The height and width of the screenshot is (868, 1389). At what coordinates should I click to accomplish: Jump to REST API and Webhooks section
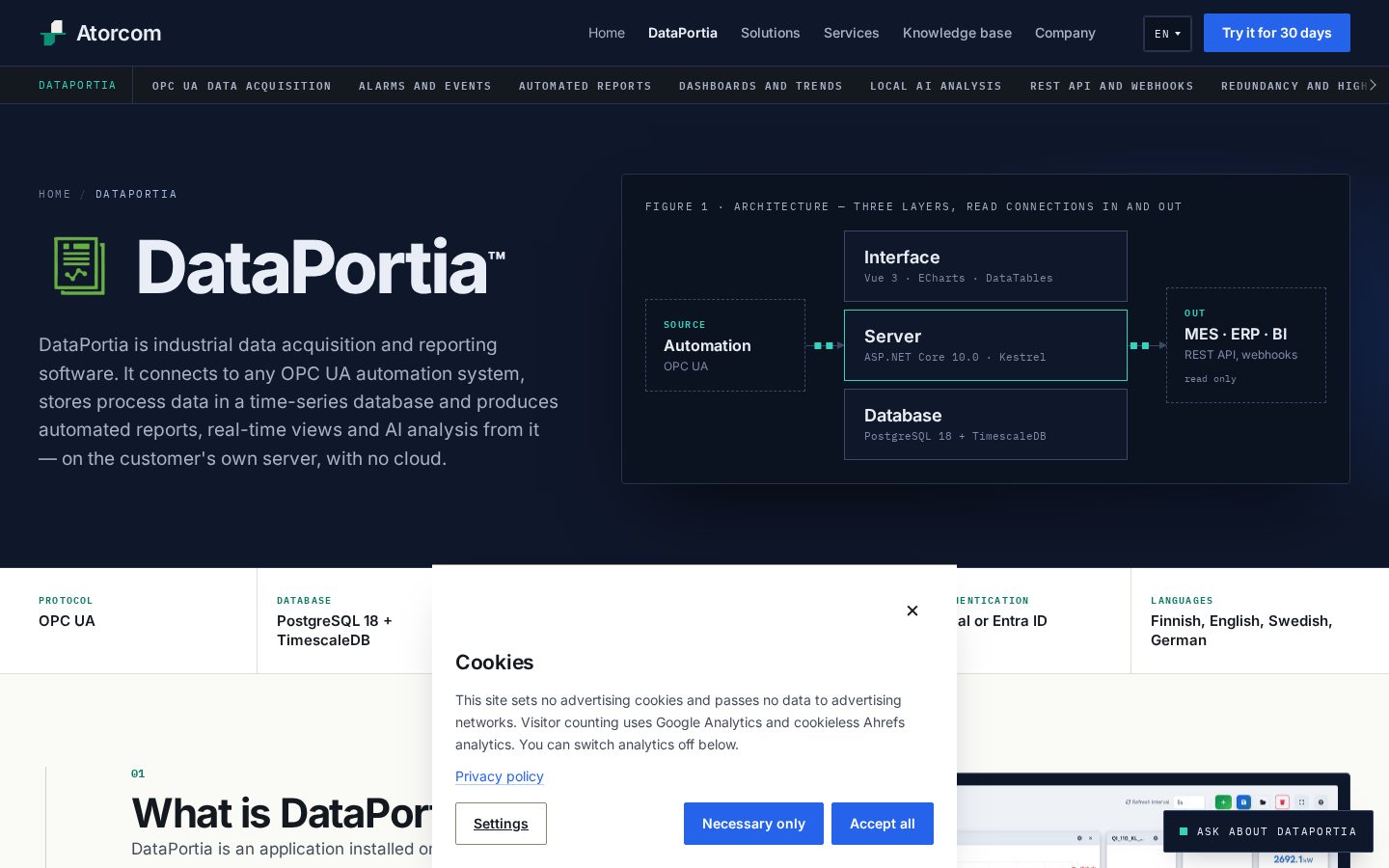[x=1112, y=86]
